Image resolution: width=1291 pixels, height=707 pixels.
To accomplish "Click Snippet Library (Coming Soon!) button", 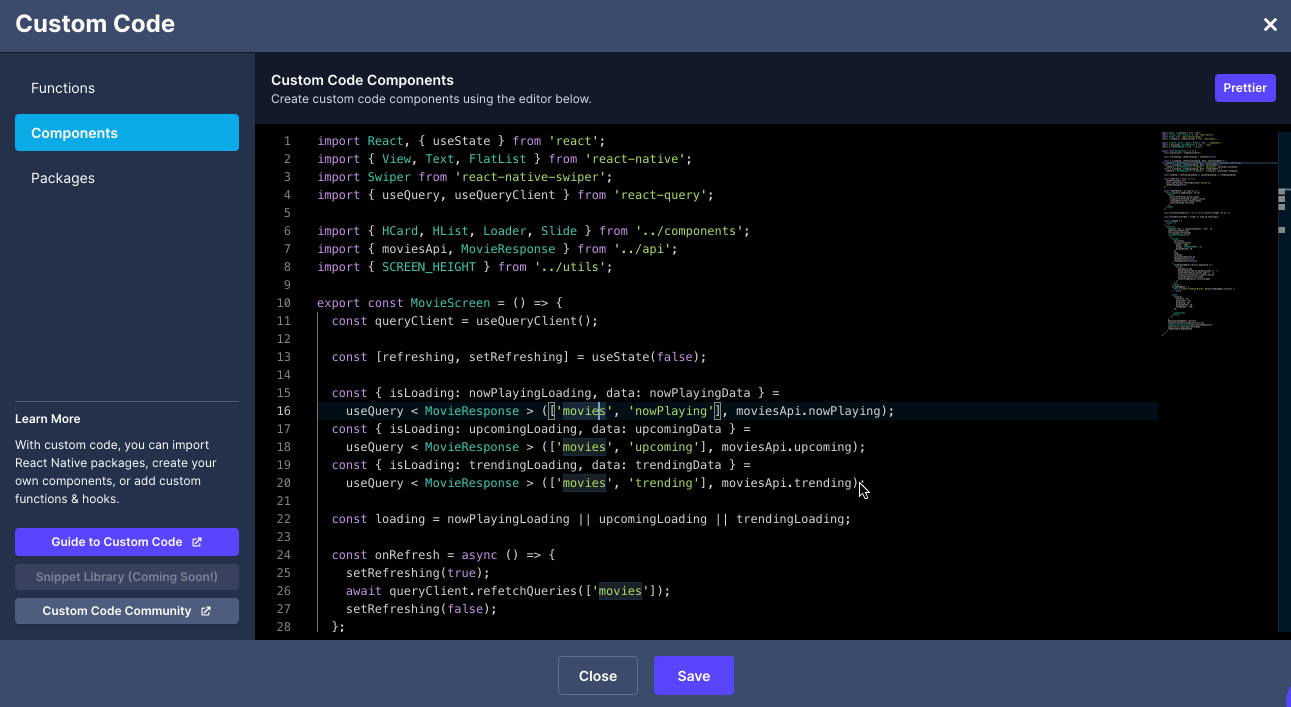I will 127,577.
